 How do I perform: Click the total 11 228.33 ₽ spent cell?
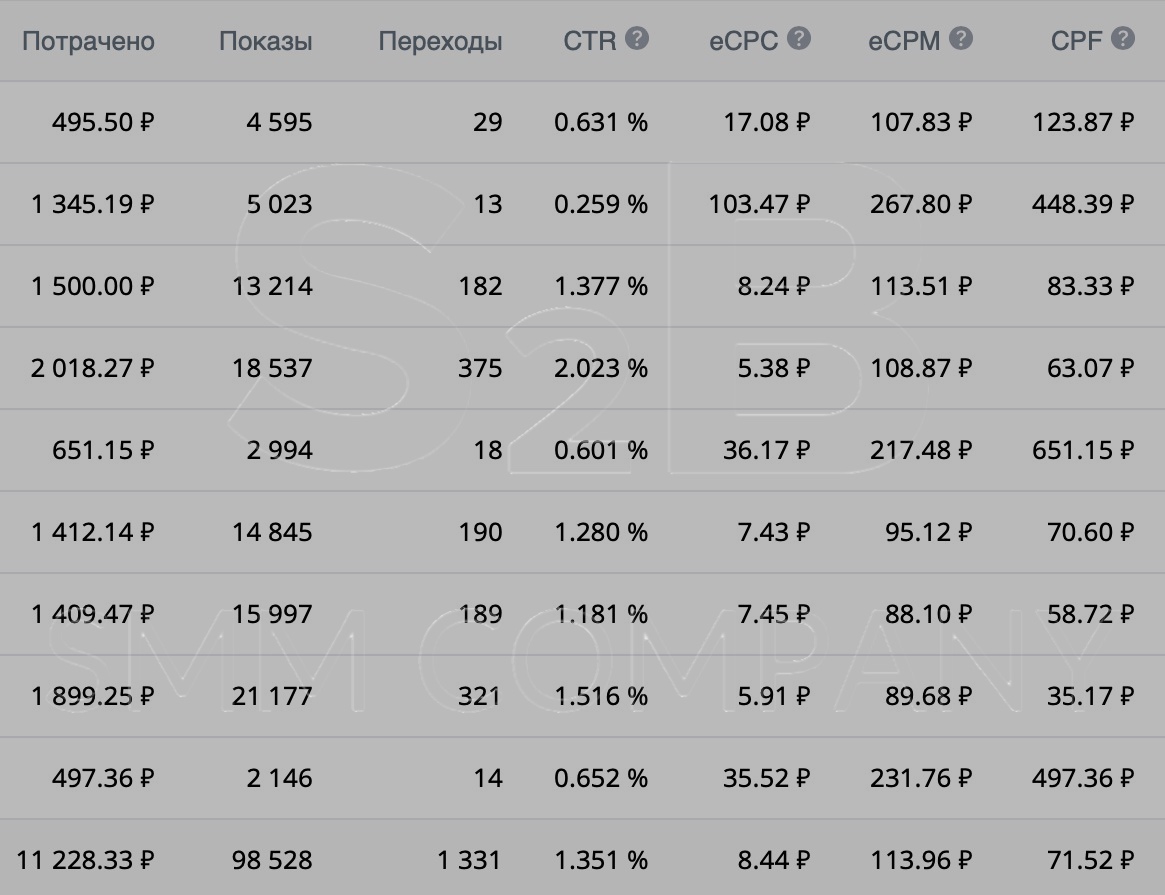pos(86,860)
